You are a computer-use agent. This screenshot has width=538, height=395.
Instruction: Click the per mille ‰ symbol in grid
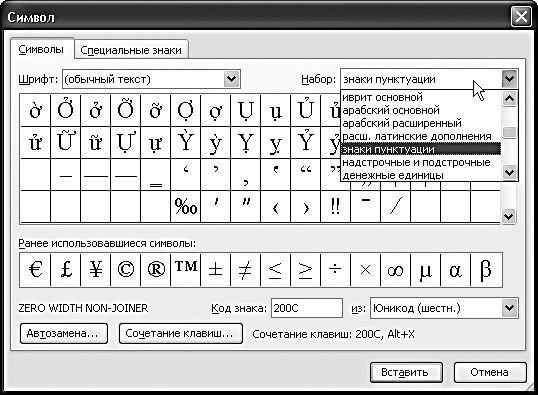[x=186, y=207]
